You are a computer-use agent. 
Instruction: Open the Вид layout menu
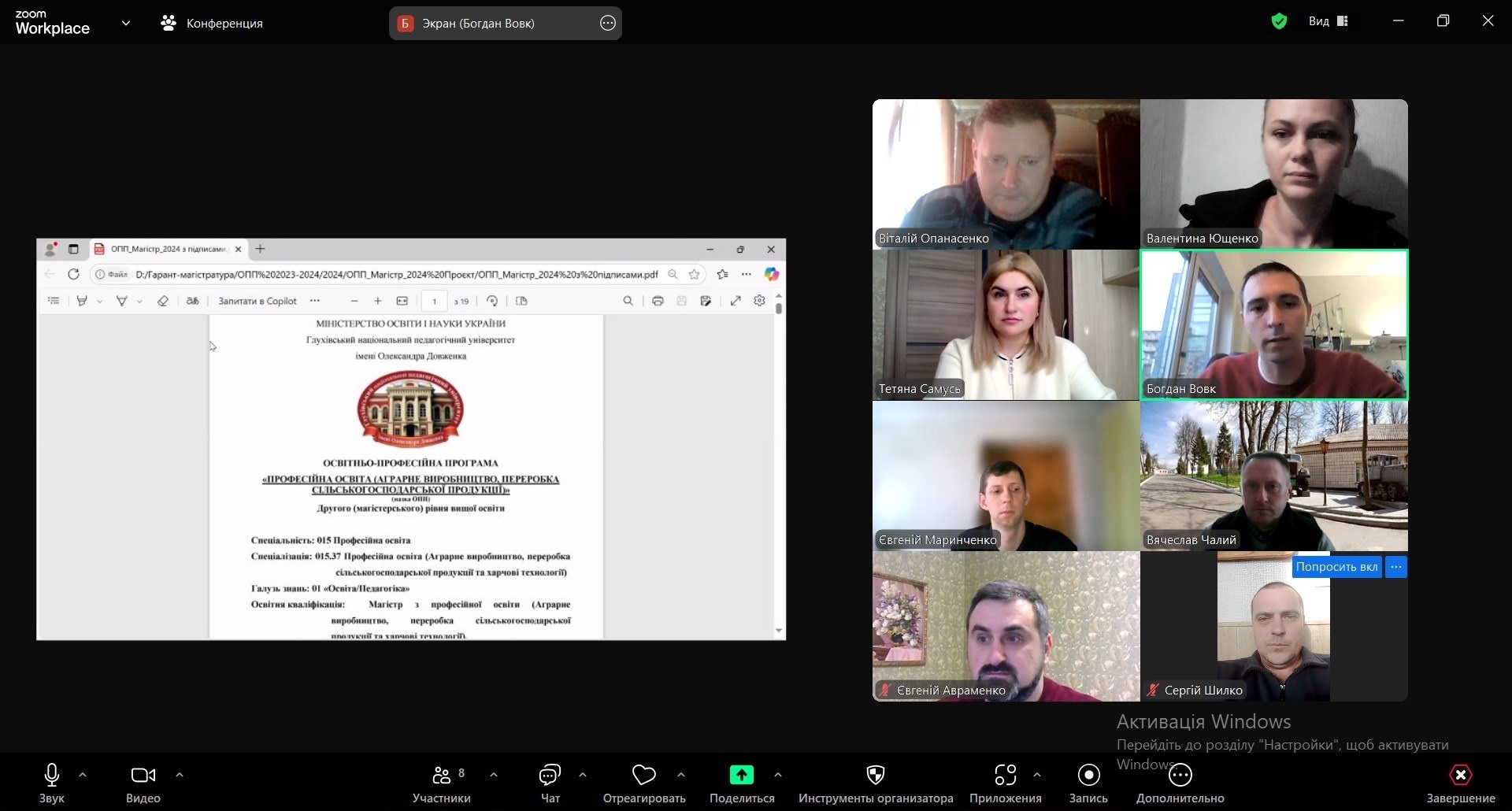tap(1329, 21)
